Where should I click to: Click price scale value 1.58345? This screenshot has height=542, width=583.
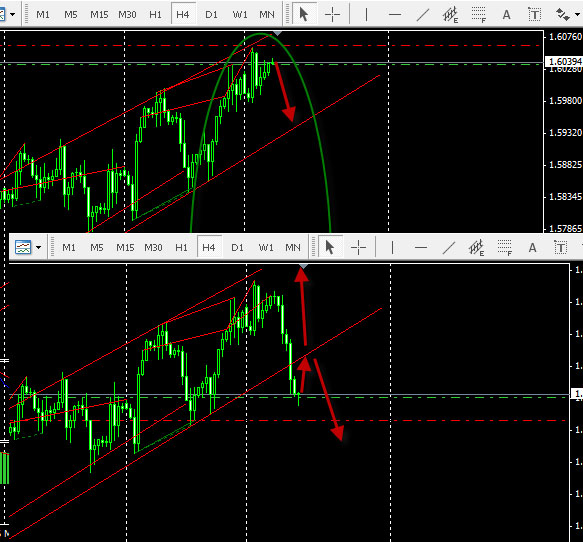point(565,197)
